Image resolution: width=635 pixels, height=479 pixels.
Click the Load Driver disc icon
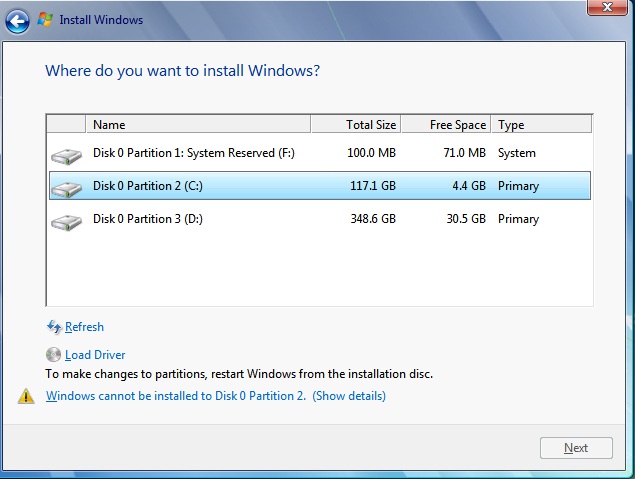tap(54, 355)
